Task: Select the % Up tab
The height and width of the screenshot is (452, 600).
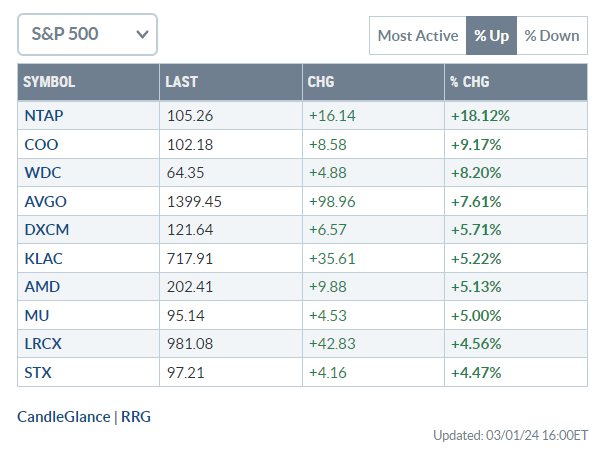Action: point(491,36)
